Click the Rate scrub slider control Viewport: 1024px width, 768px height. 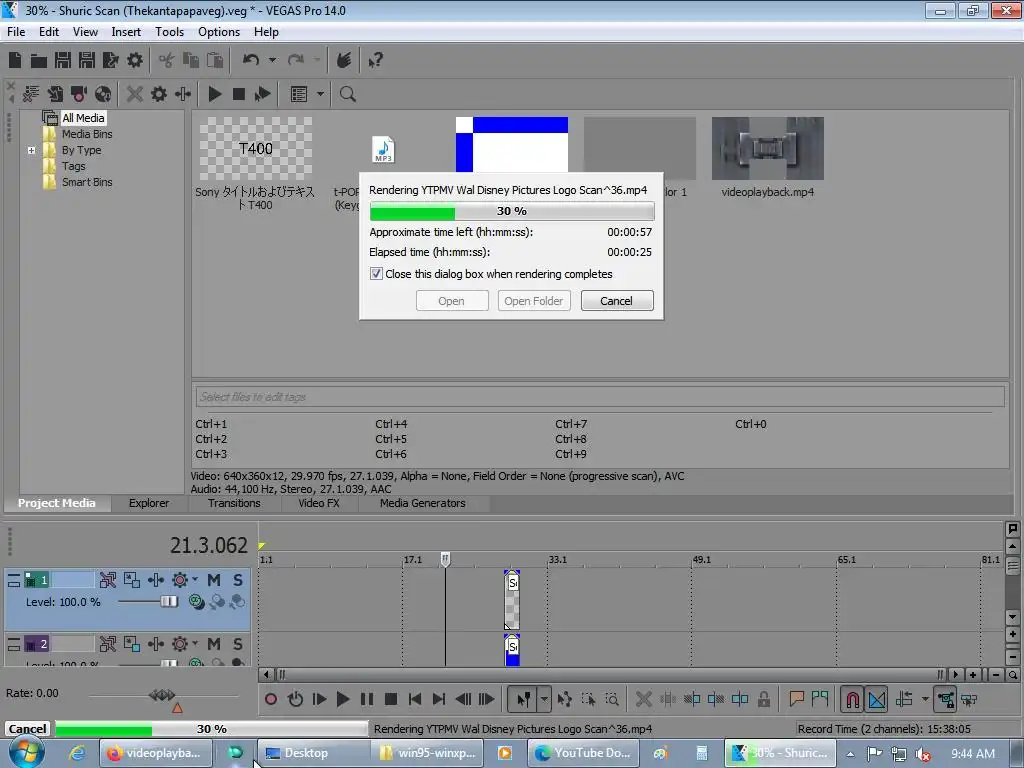[162, 695]
